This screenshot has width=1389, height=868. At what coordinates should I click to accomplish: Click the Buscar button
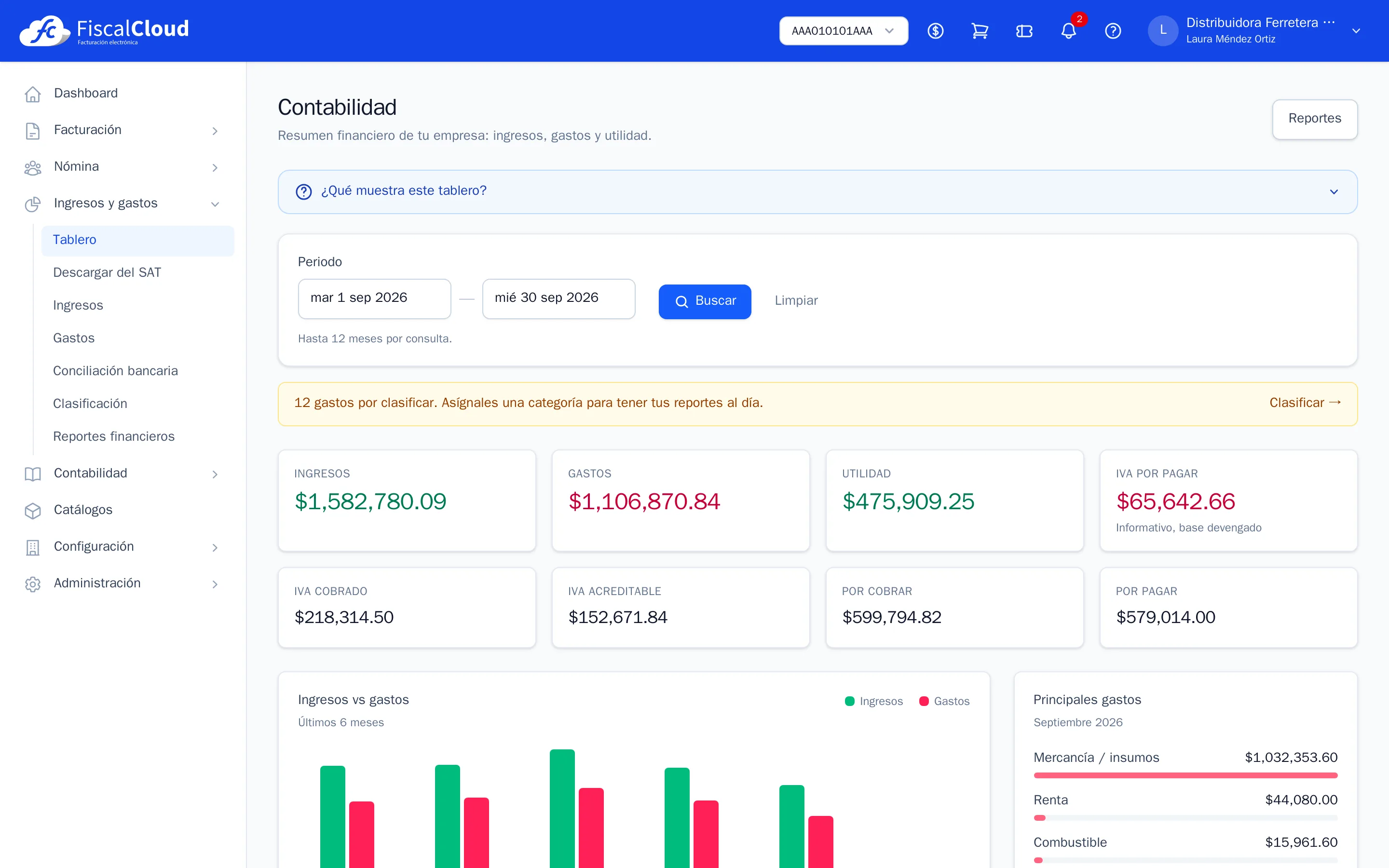(704, 301)
